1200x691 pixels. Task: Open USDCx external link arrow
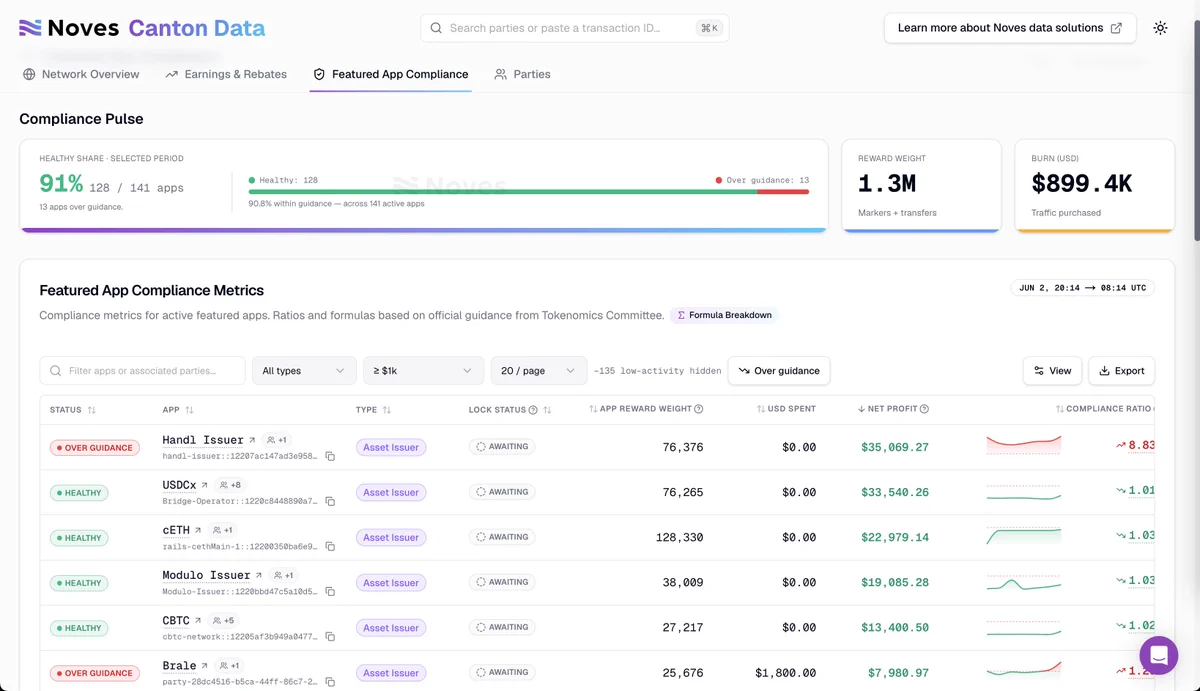205,485
